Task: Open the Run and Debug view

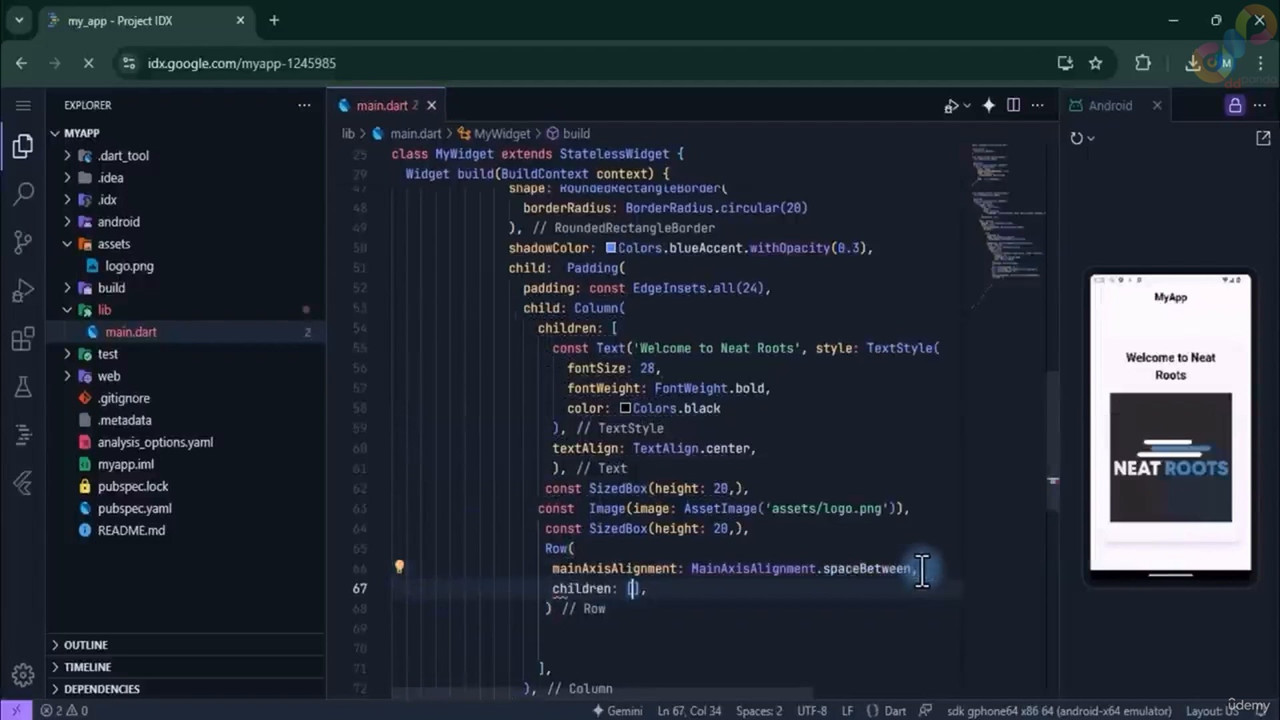Action: tap(23, 290)
